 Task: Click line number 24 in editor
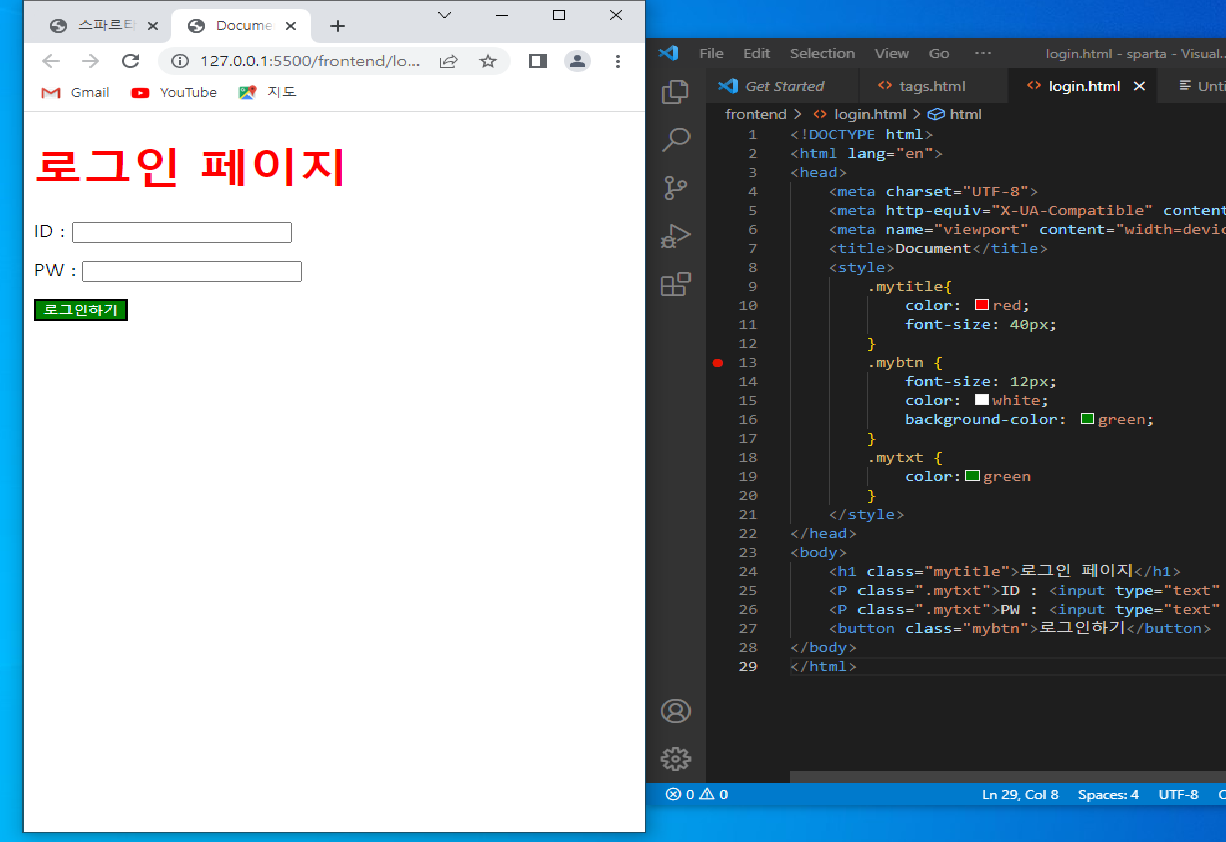click(747, 571)
